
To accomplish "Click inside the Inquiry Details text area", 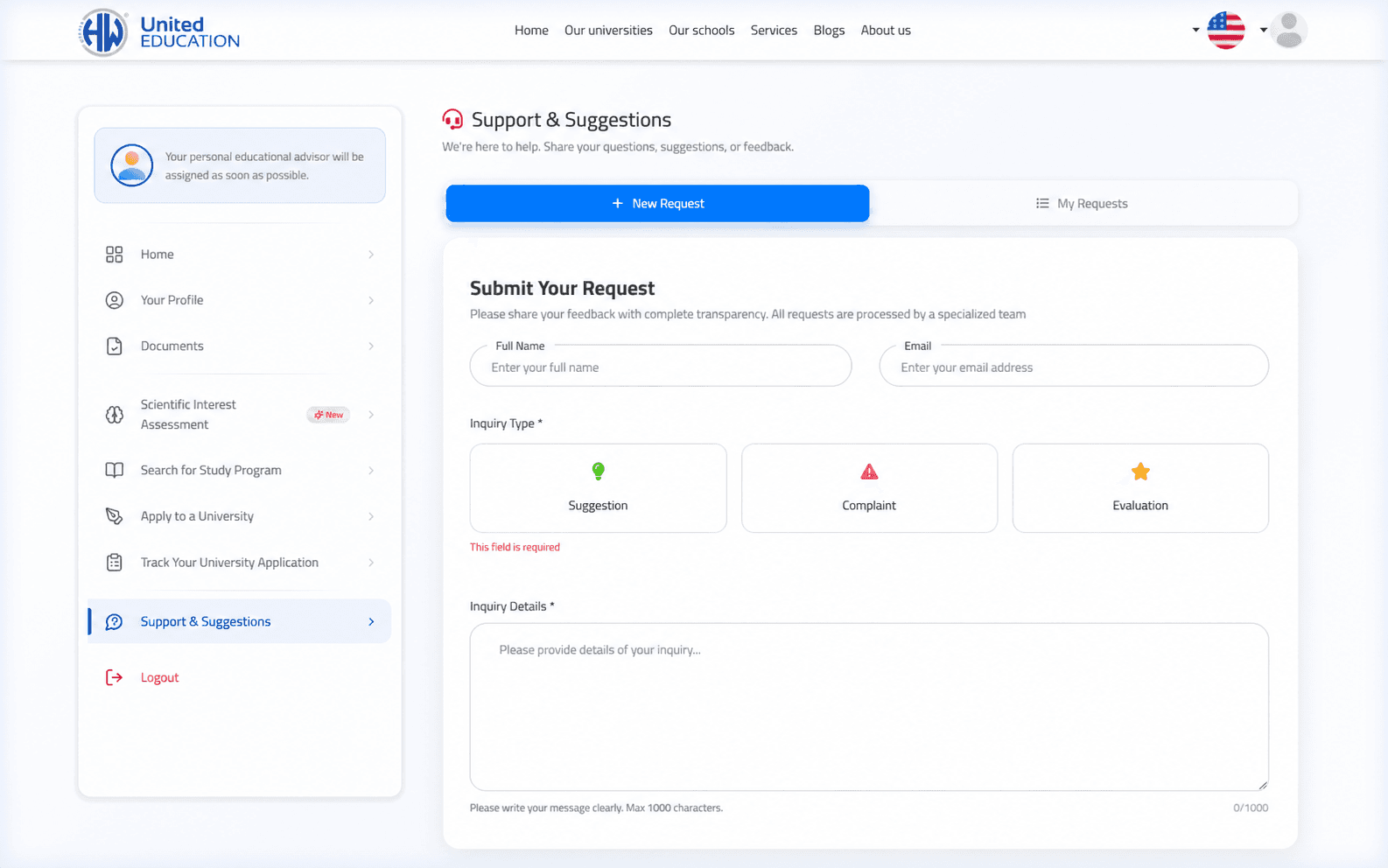I will coord(869,707).
